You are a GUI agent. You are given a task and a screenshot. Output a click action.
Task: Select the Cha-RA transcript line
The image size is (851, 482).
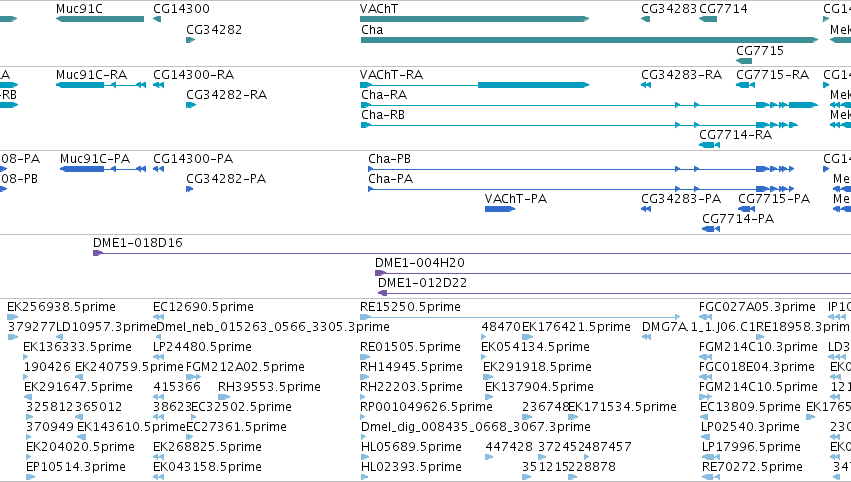click(x=589, y=105)
